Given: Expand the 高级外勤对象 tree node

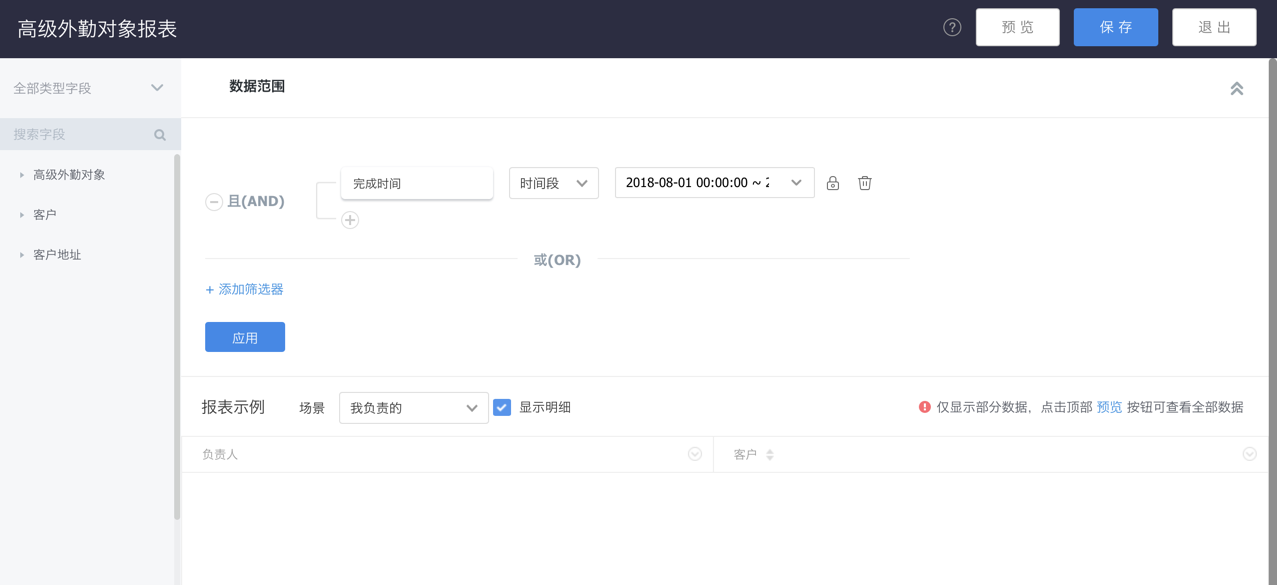Looking at the screenshot, I should pos(22,175).
